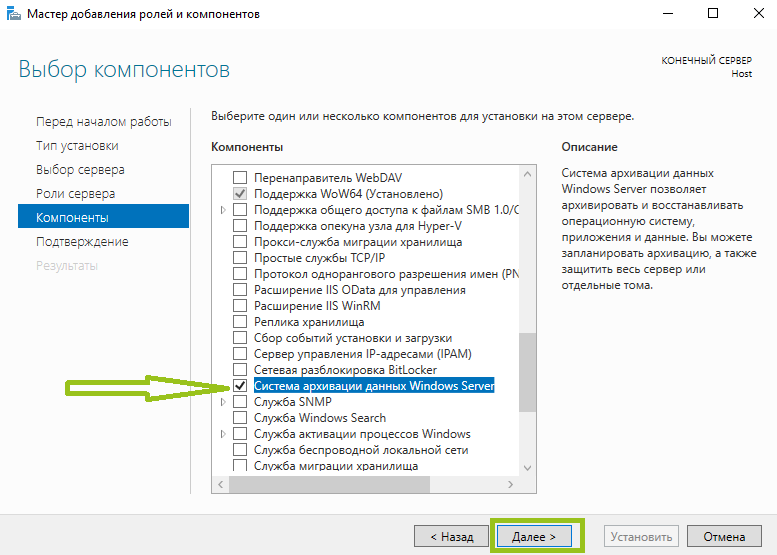Select Поддержка WoW64 (Установлено) row
Screen dimensions: 777x555
(x=348, y=194)
